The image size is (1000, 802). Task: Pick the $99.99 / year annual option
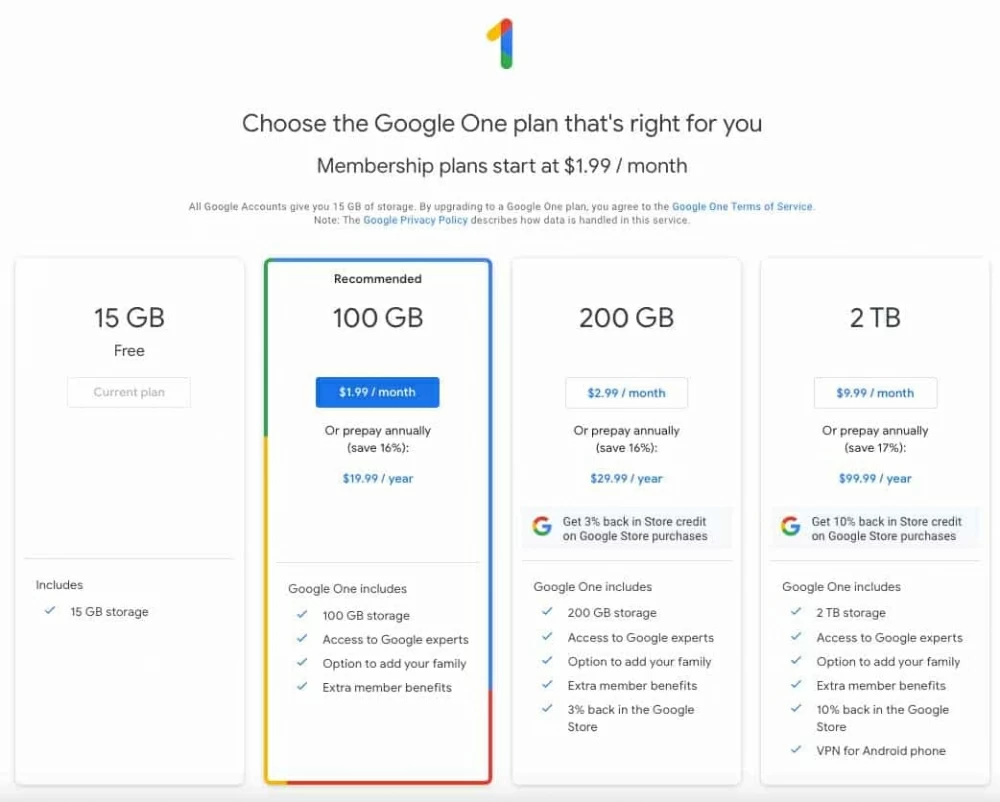pyautogui.click(x=875, y=478)
